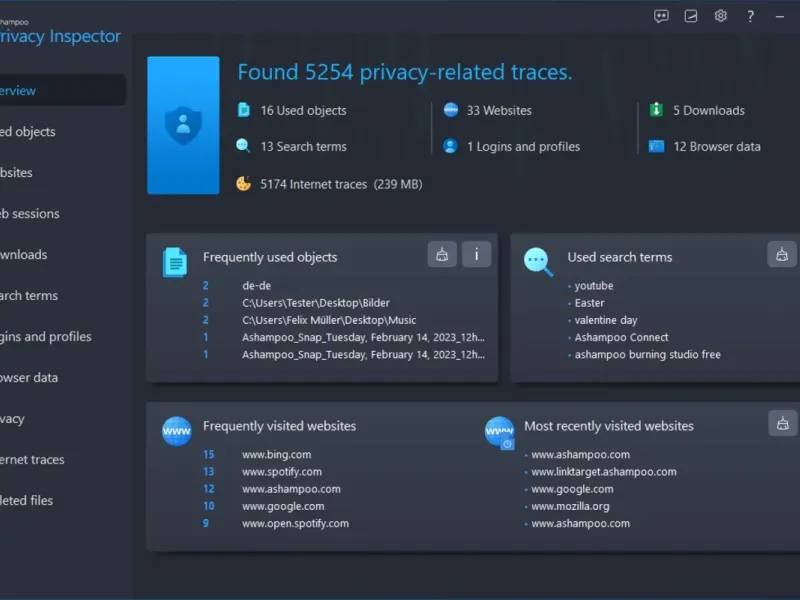Select the de-de object entry
This screenshot has width=800, height=600.
tap(257, 286)
